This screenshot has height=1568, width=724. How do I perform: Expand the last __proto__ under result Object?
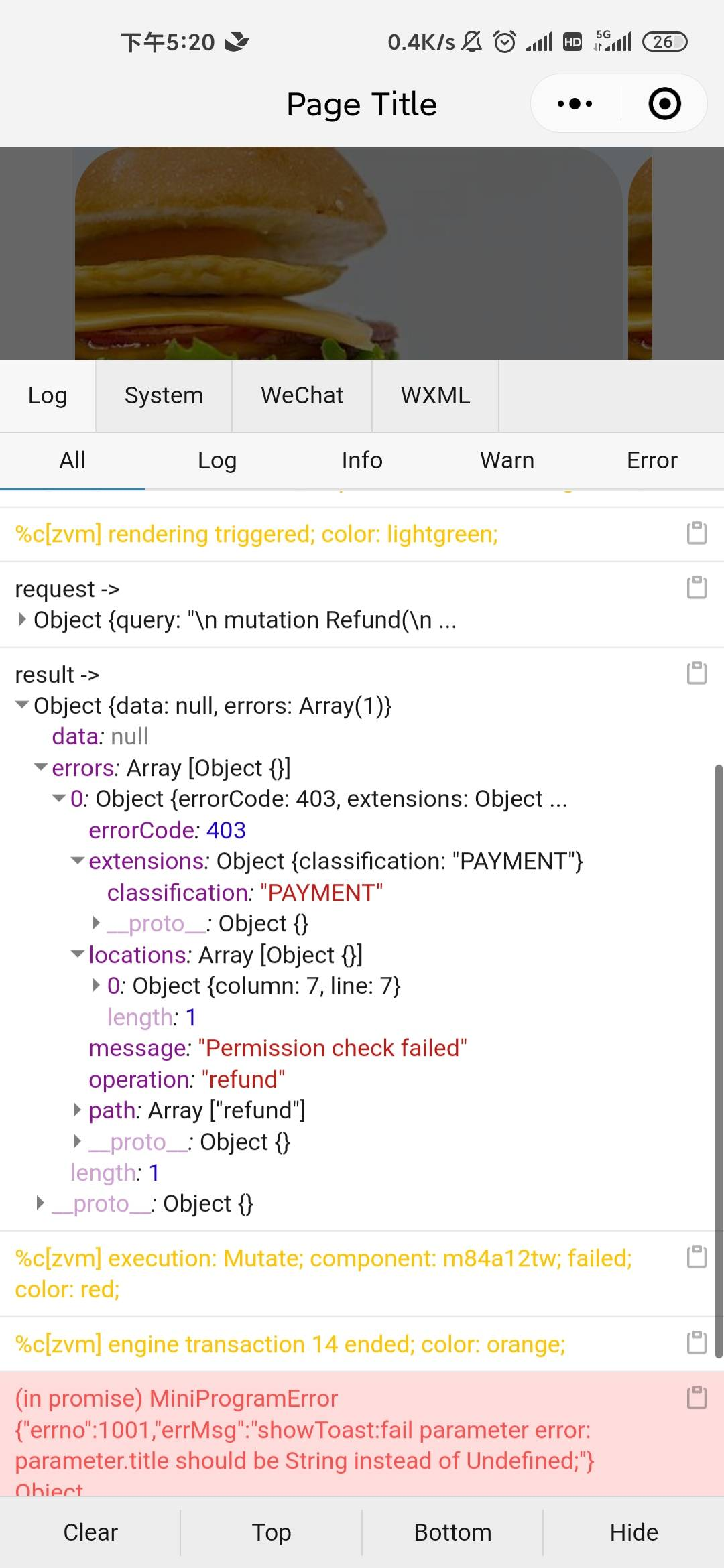41,1203
